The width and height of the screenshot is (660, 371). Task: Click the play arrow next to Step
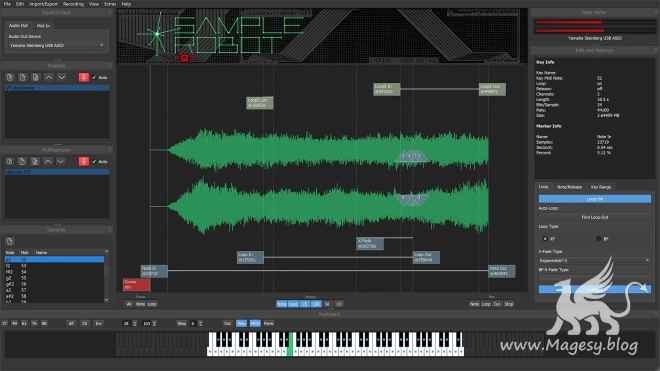[193, 323]
